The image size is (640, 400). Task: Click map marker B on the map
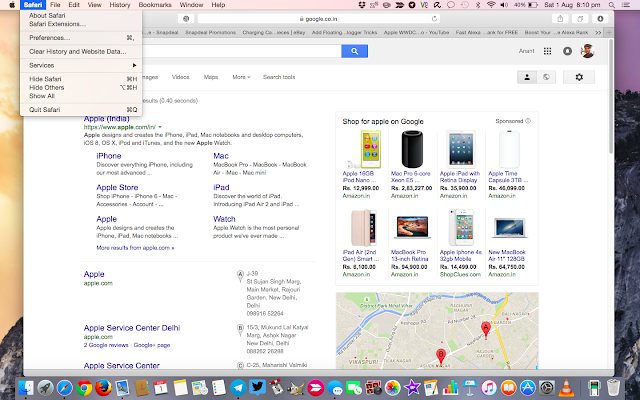440,357
